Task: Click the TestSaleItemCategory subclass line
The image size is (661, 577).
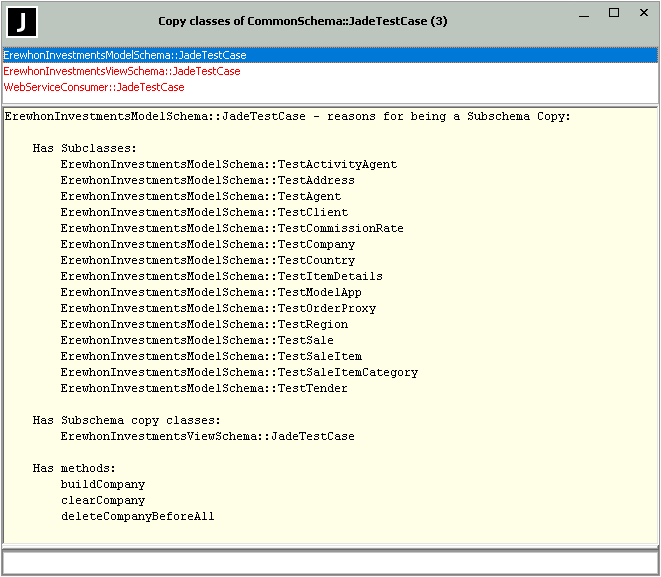Action: point(239,373)
